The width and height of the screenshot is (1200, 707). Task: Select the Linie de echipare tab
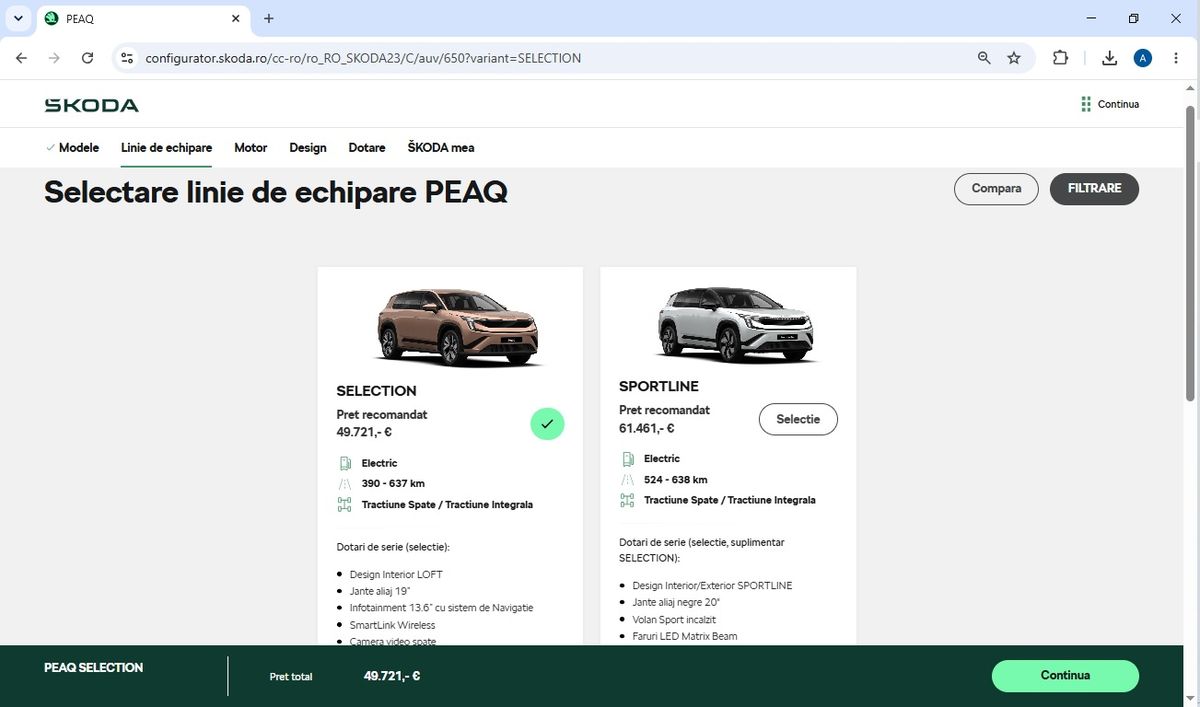click(166, 147)
